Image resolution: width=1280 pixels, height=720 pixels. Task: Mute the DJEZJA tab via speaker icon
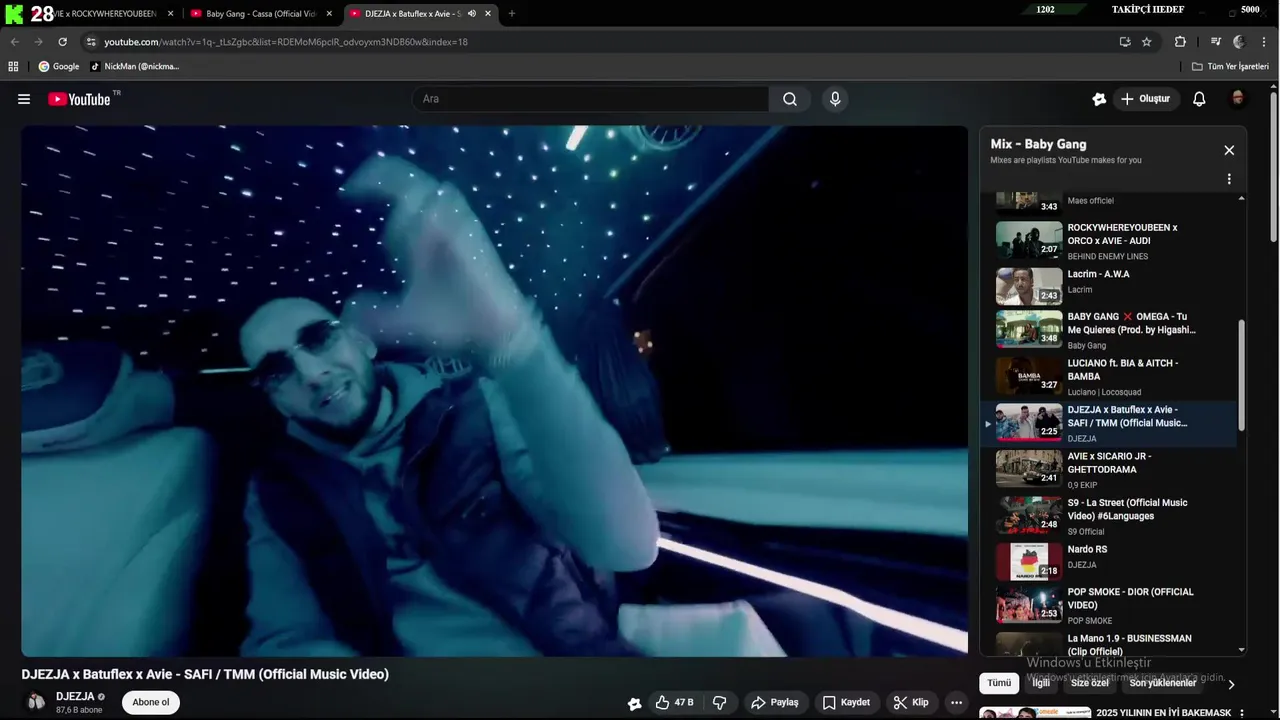[472, 14]
